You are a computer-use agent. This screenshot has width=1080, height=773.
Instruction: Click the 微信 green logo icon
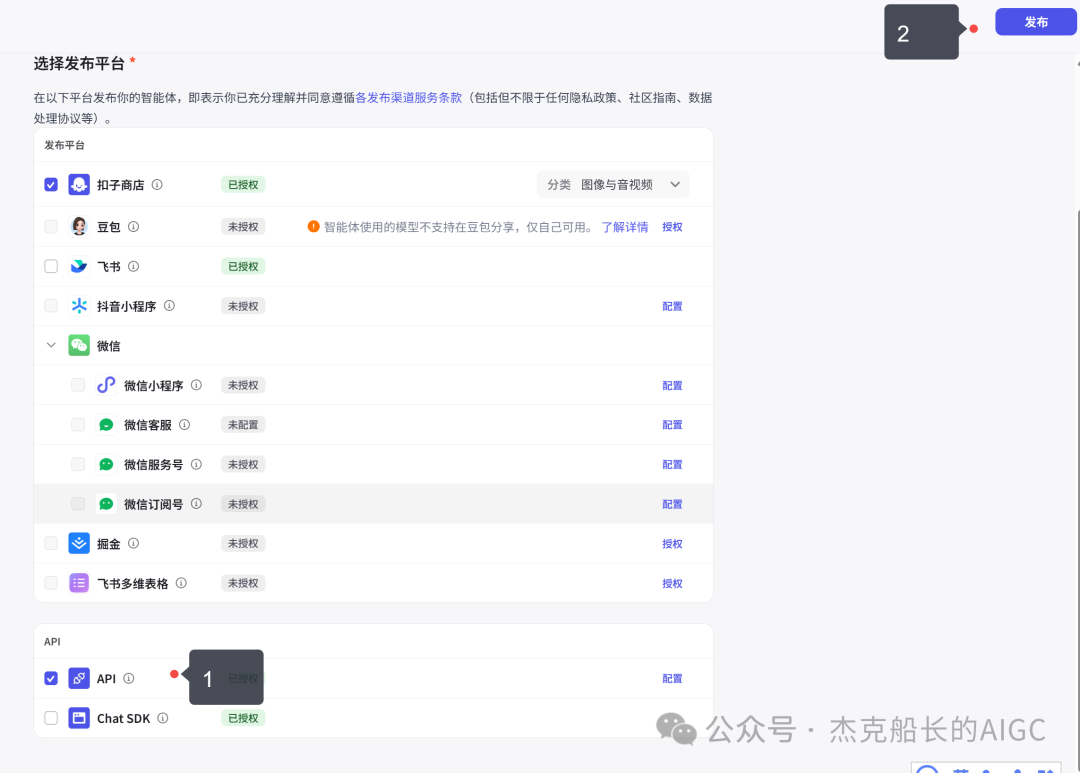pos(79,345)
